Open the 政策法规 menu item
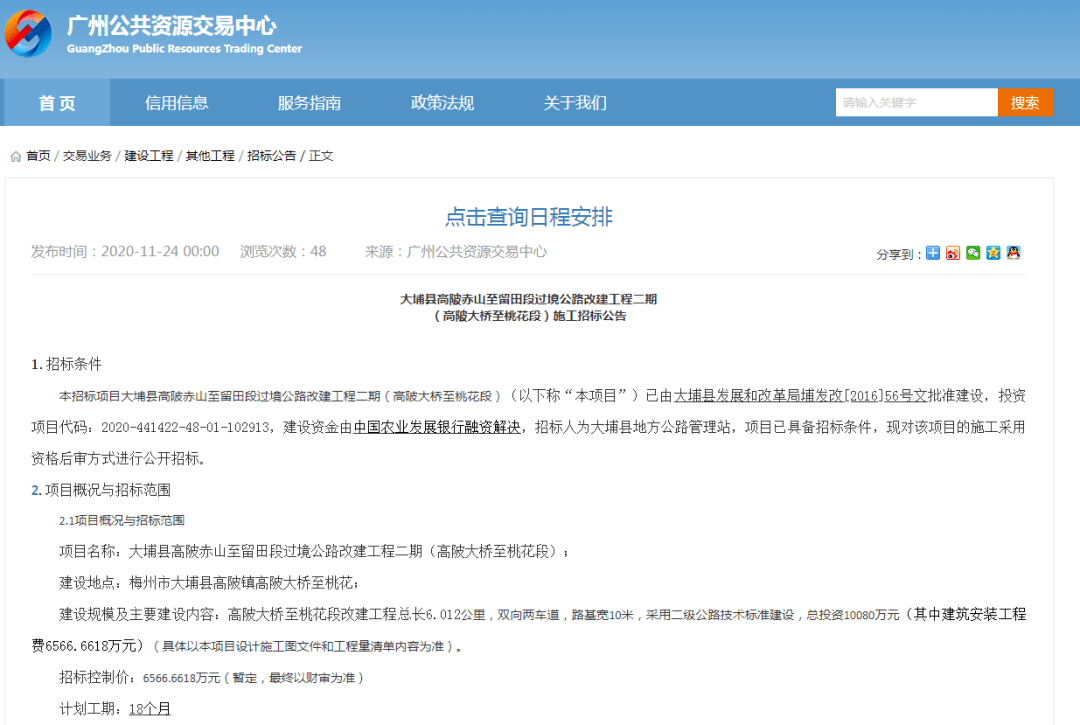1080x725 pixels. coord(441,102)
